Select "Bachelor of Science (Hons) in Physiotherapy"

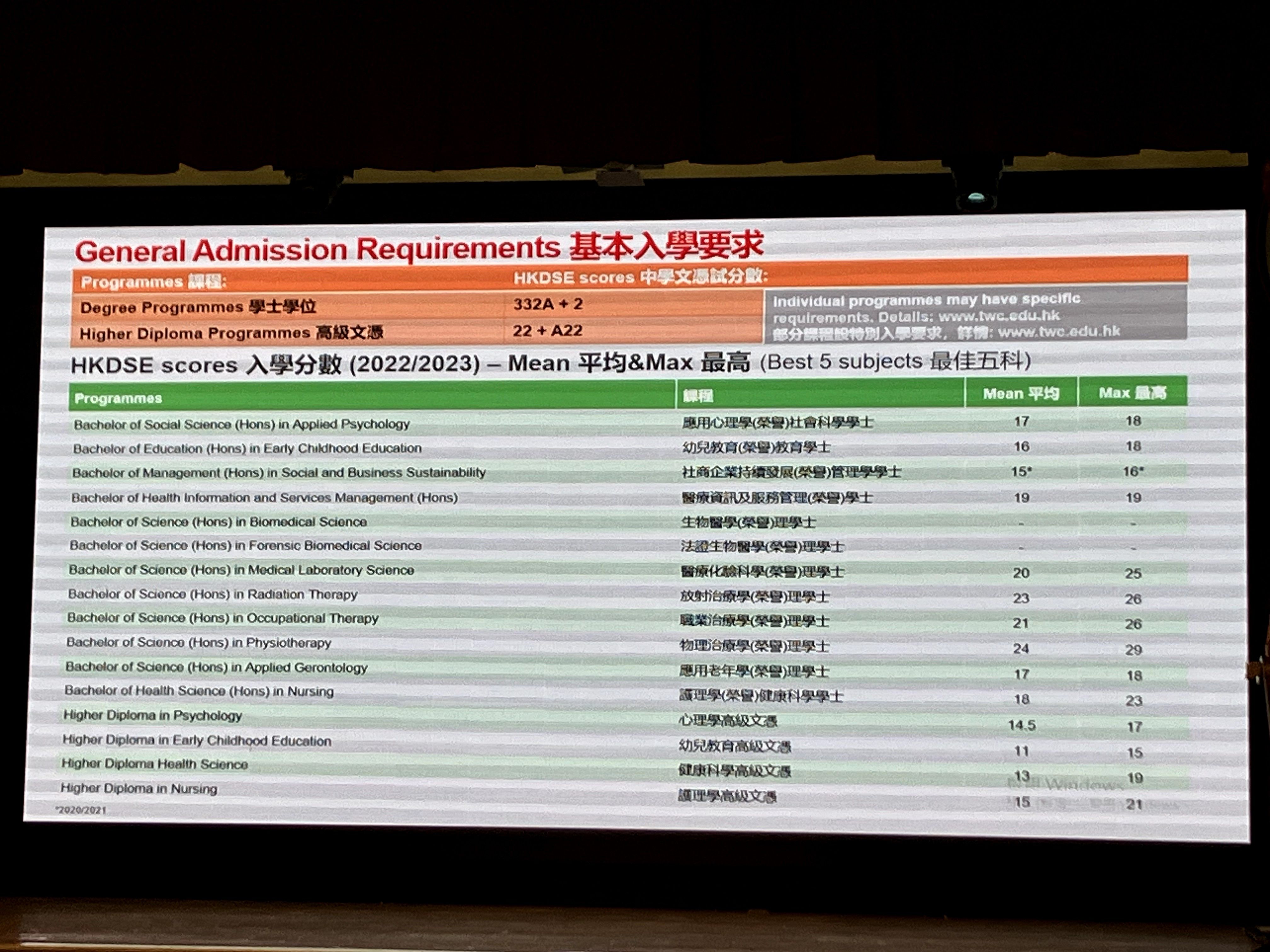pyautogui.click(x=199, y=643)
